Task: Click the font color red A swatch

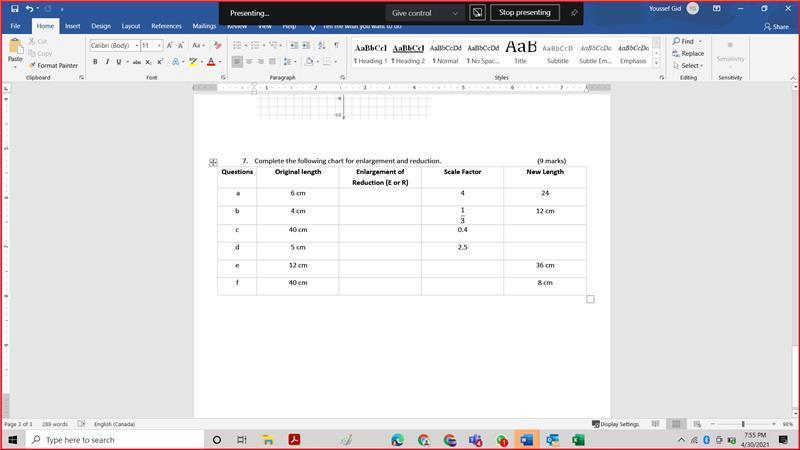Action: click(x=211, y=62)
